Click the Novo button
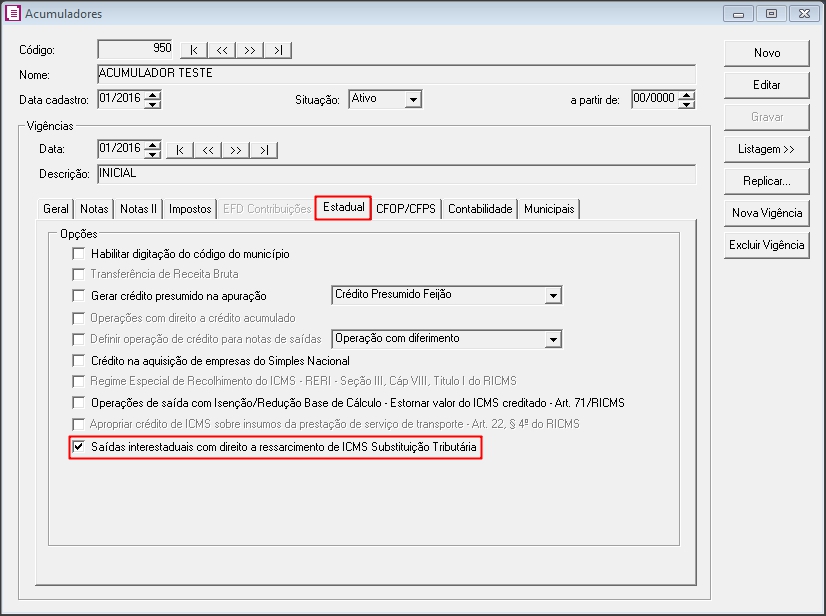Viewport: 826px width, 616px height. [766, 53]
